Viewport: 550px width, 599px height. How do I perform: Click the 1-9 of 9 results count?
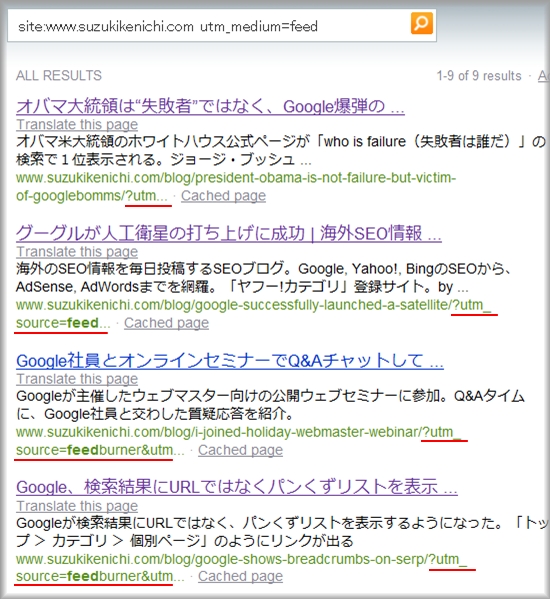(479, 76)
